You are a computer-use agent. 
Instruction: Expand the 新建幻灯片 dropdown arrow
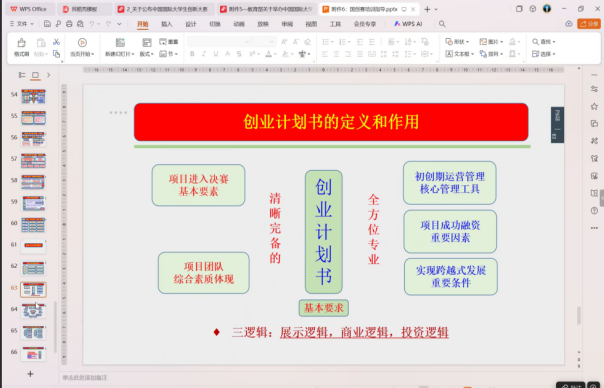tap(133, 54)
